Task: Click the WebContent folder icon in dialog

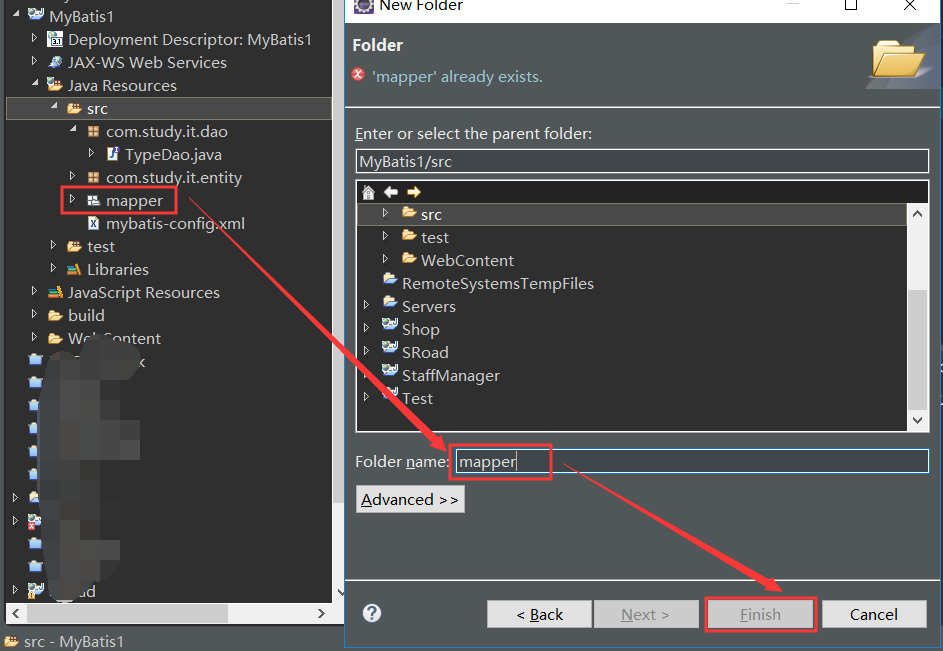Action: [410, 258]
